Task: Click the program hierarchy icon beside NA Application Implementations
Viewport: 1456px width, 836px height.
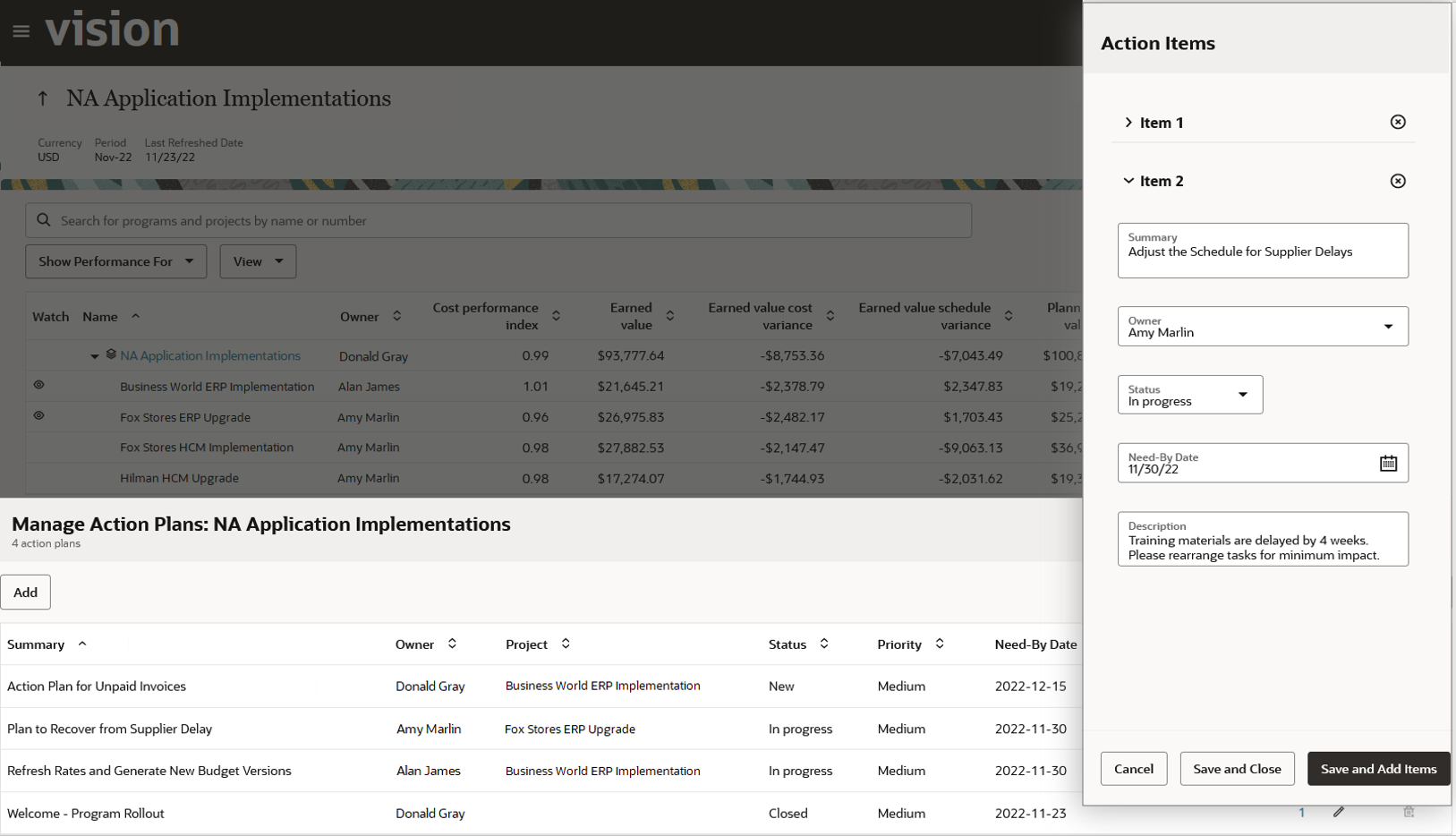Action: pos(111,354)
